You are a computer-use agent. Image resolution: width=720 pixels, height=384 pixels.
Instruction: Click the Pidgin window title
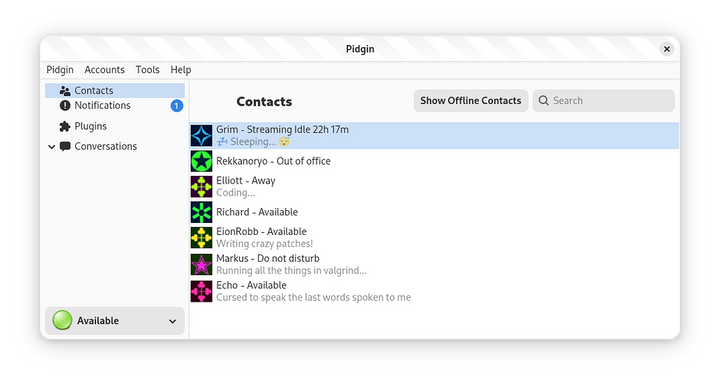[360, 49]
